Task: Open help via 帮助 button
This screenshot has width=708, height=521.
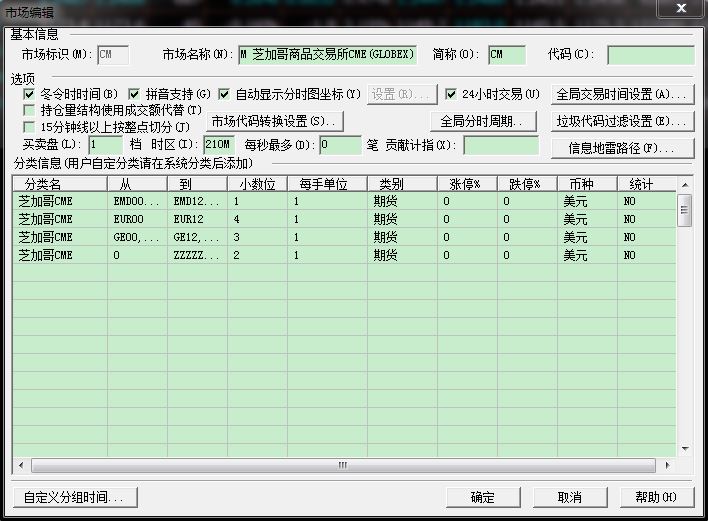Action: click(x=656, y=497)
